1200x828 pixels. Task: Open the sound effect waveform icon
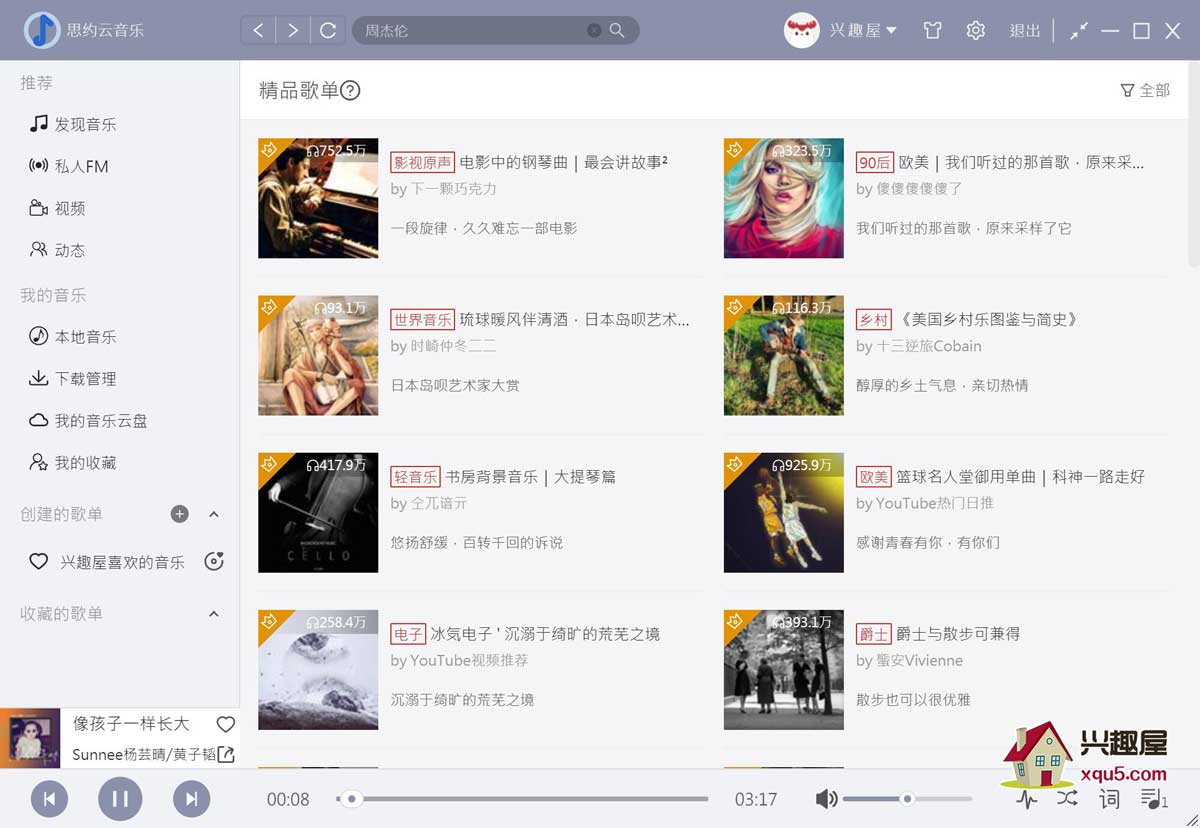(x=1027, y=799)
